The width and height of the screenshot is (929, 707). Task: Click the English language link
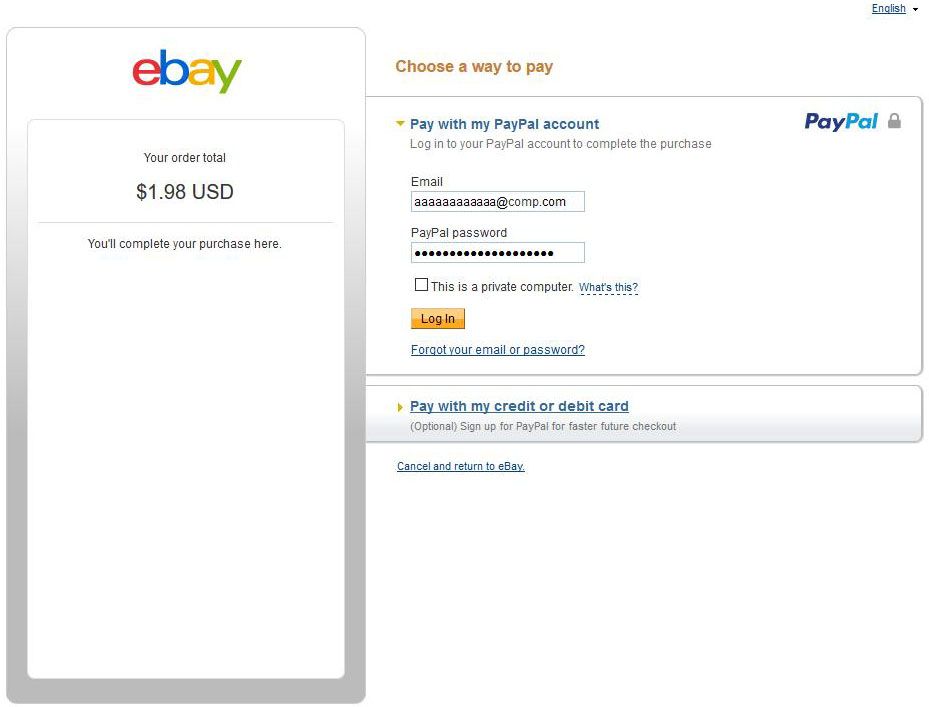pyautogui.click(x=888, y=9)
